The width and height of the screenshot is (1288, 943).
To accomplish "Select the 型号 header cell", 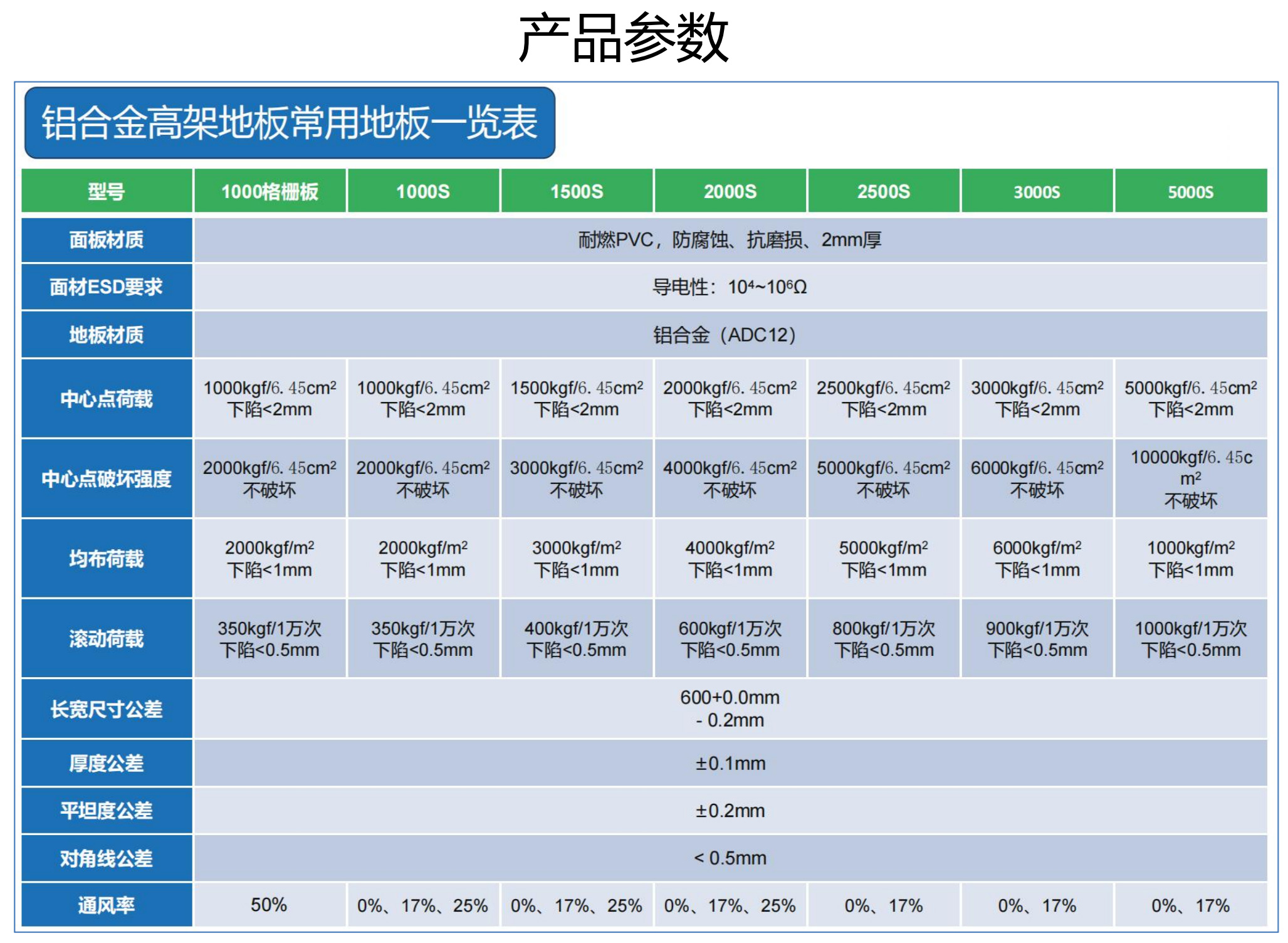I will [x=107, y=191].
